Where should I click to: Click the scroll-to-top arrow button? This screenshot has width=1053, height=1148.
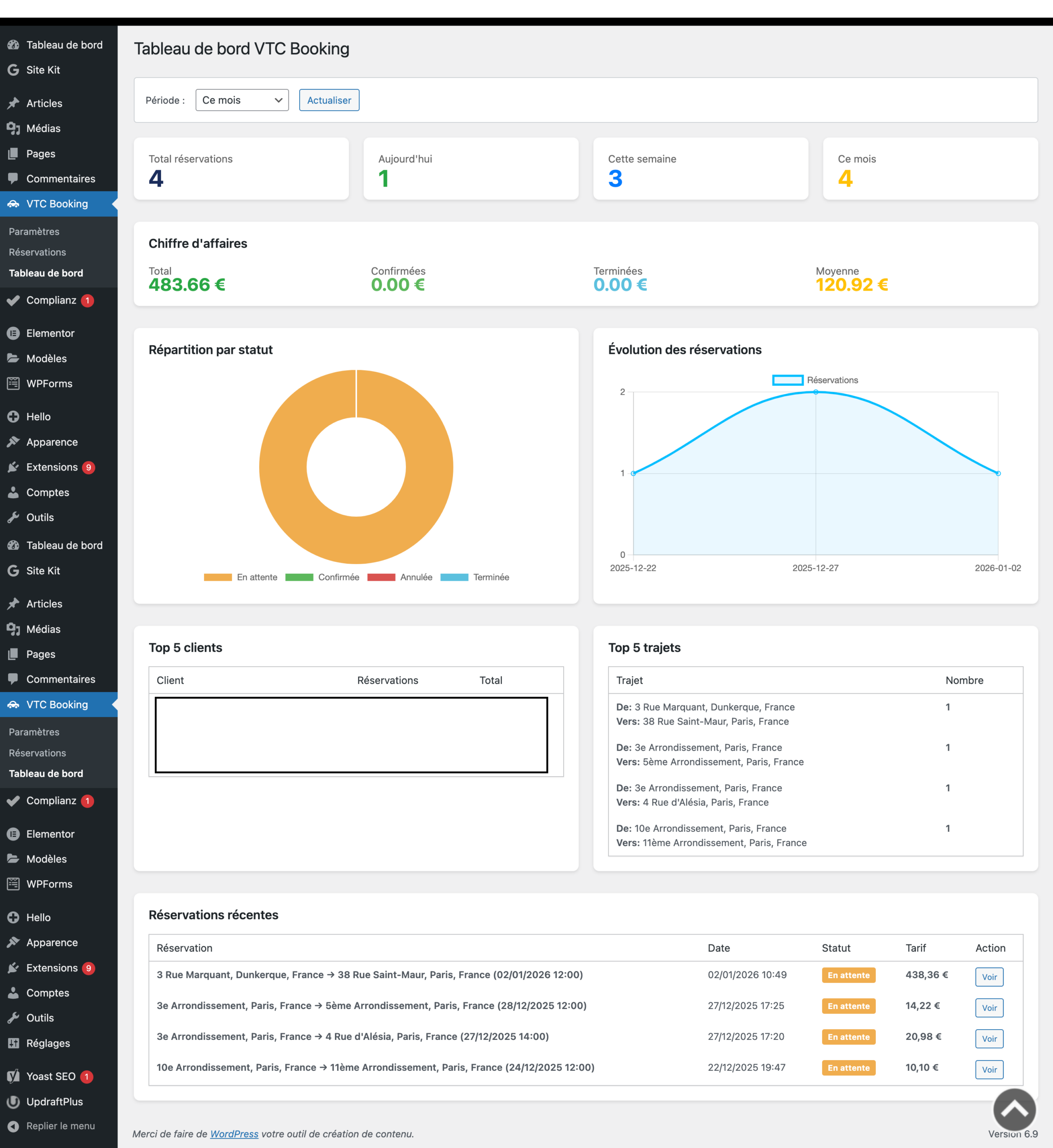tap(1014, 1109)
